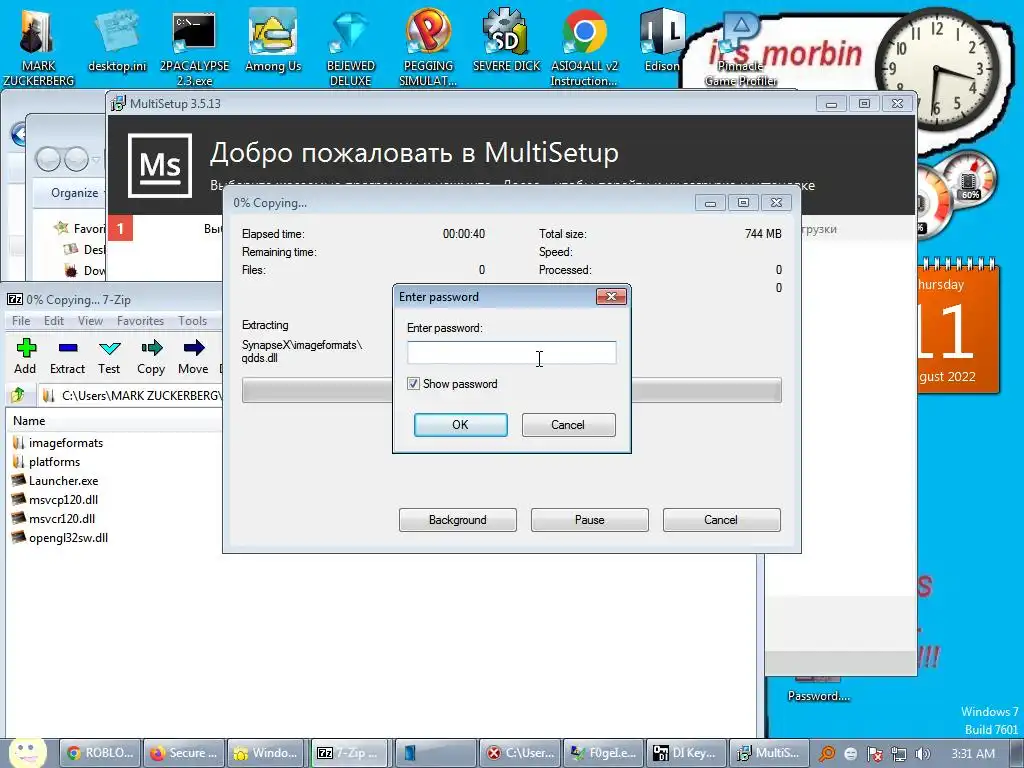Click the Enter password text field

pos(511,352)
